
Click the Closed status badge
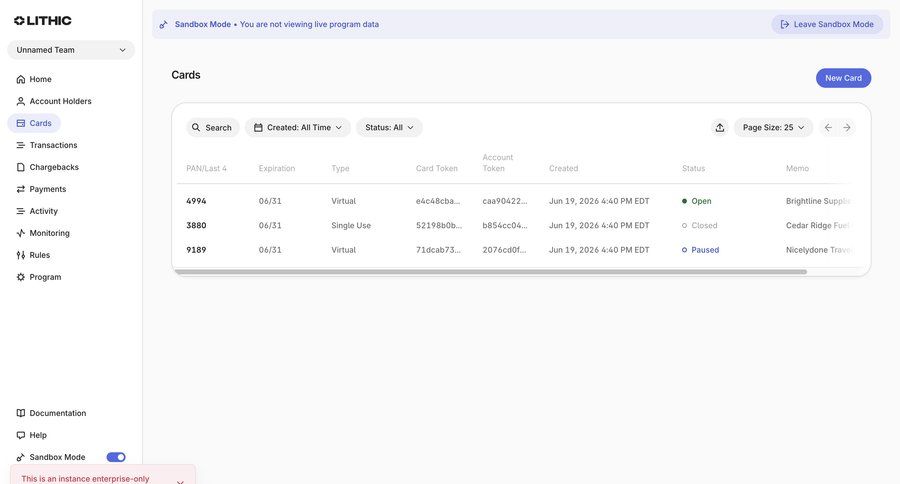pyautogui.click(x=700, y=225)
